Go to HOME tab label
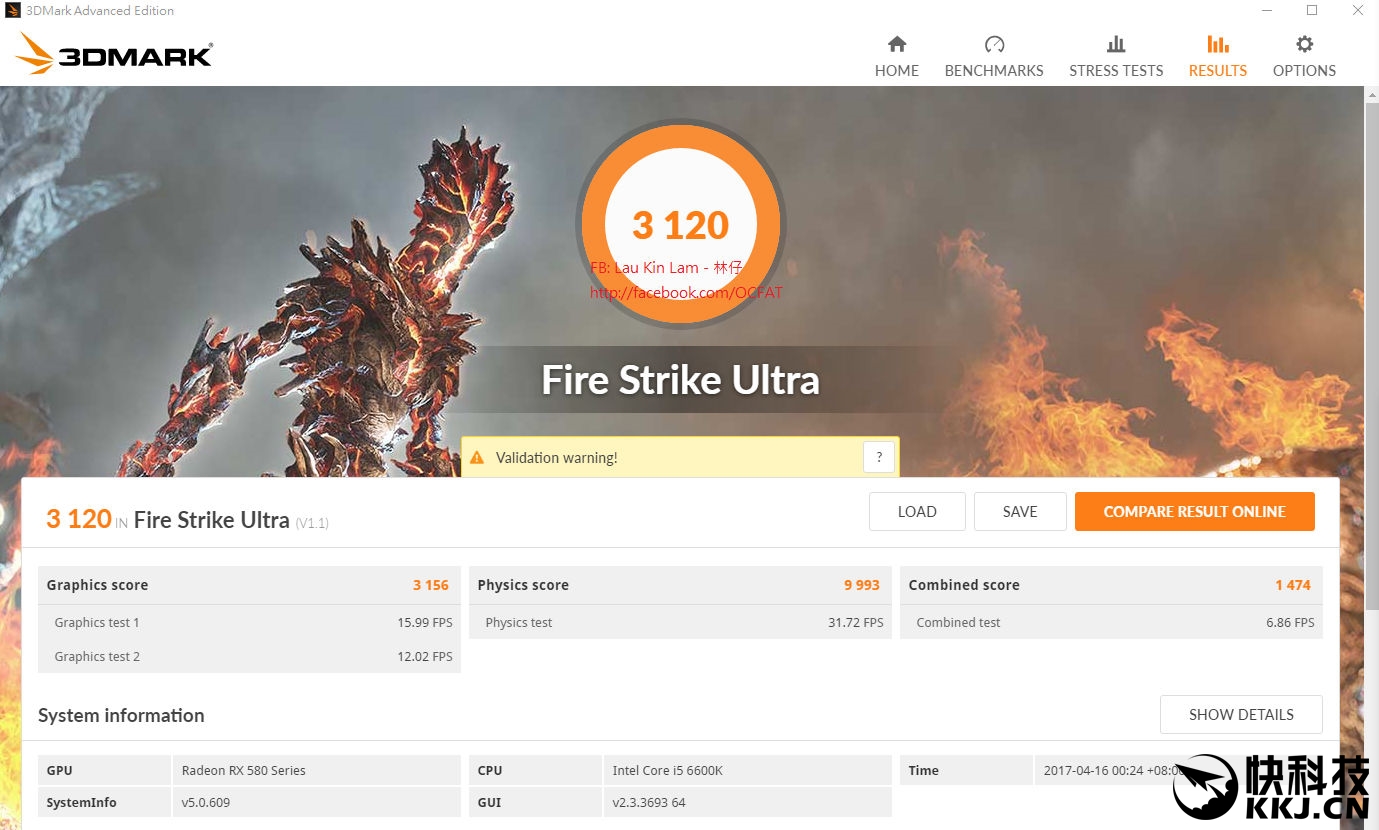 pyautogui.click(x=897, y=71)
